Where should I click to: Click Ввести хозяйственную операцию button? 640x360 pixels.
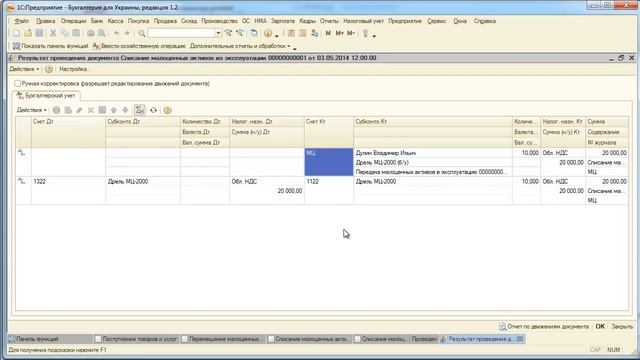click(139, 46)
